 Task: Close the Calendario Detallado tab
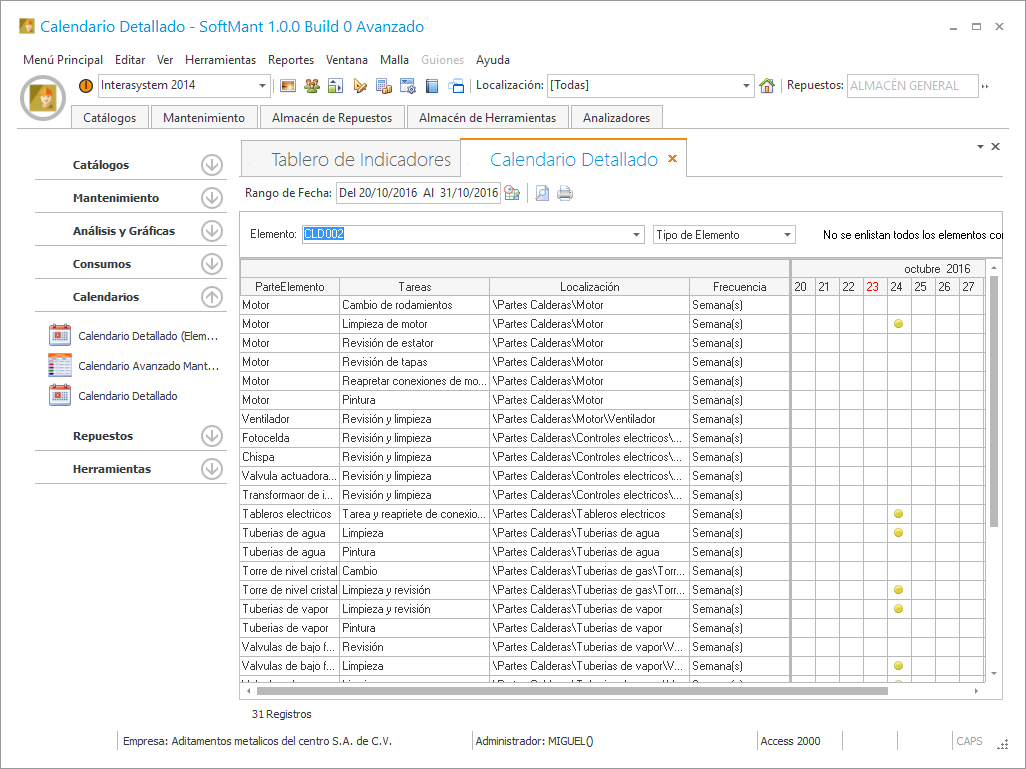(x=673, y=159)
